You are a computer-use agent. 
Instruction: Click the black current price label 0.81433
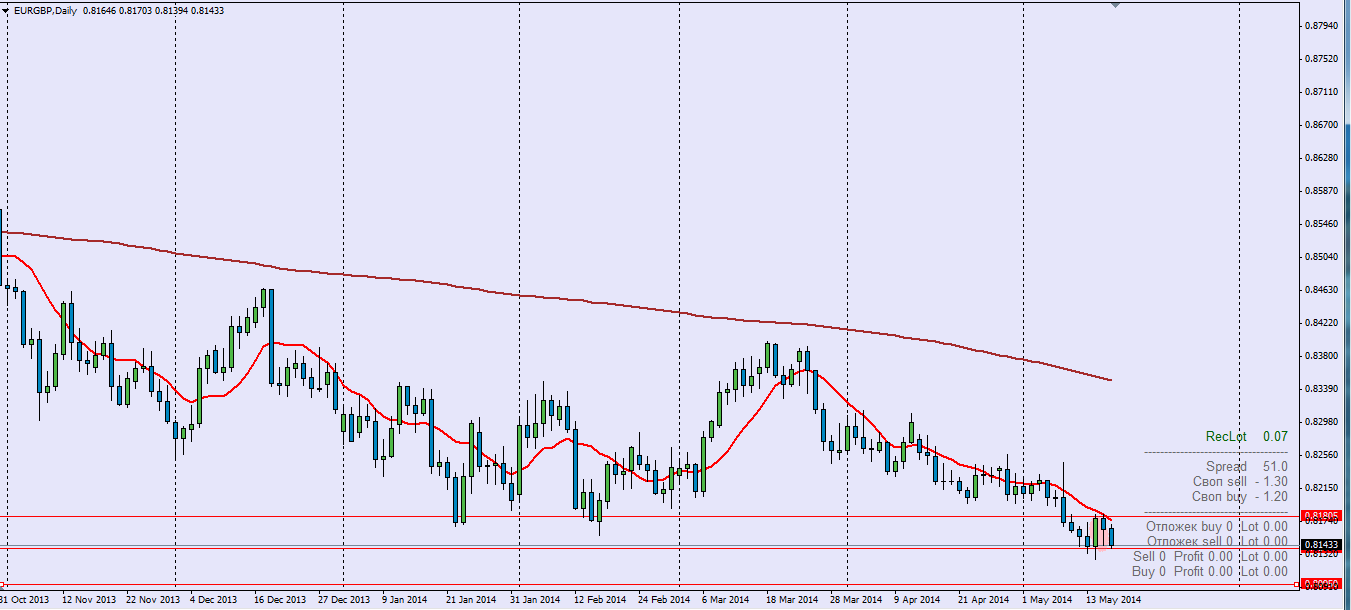click(1320, 544)
